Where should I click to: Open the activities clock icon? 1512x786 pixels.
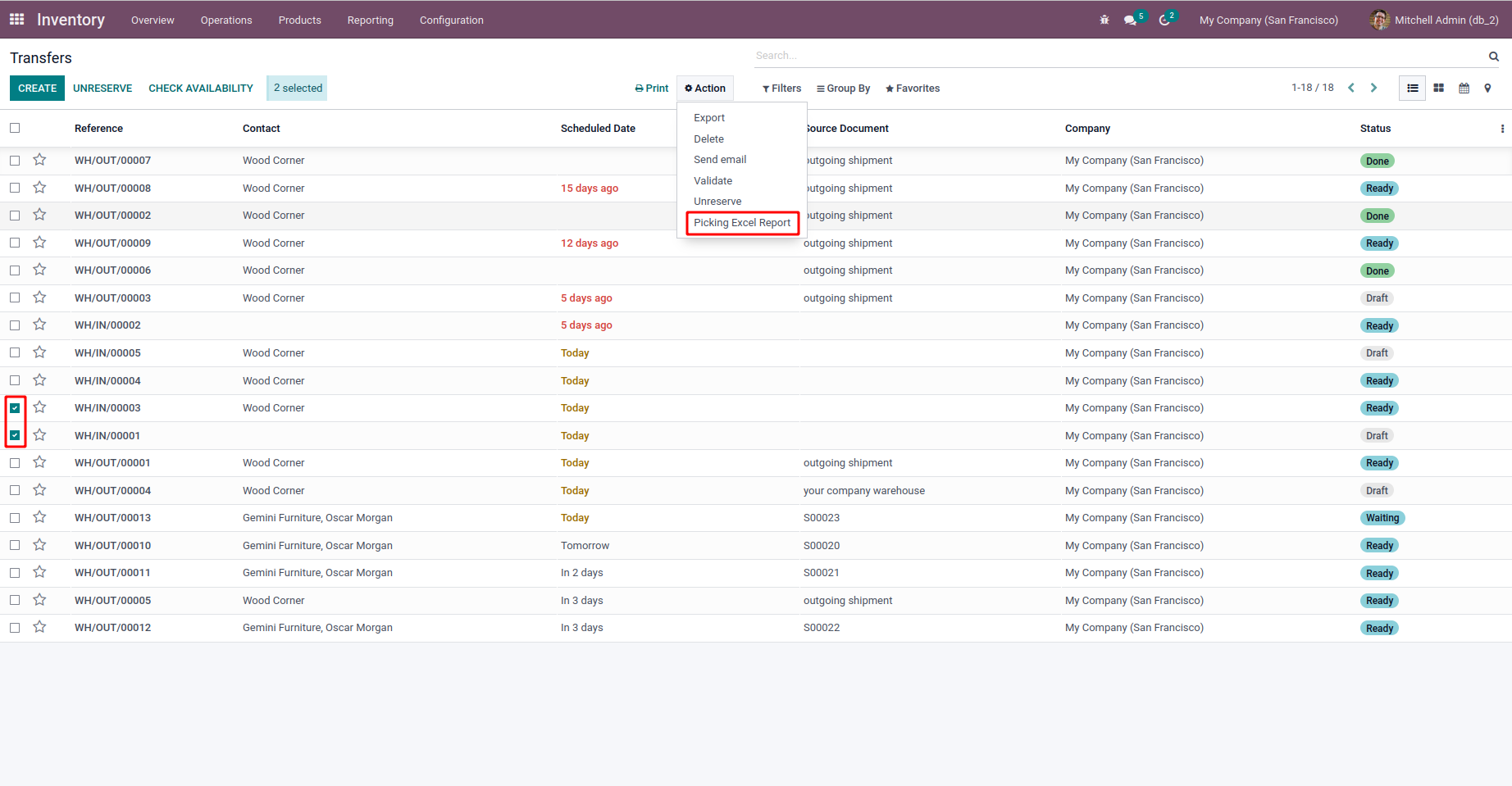pos(1164,20)
